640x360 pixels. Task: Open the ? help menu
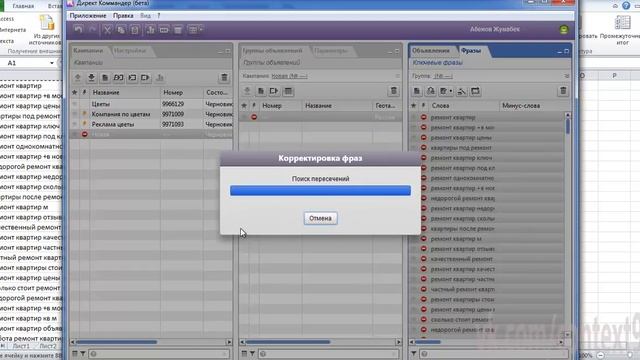[x=159, y=16]
